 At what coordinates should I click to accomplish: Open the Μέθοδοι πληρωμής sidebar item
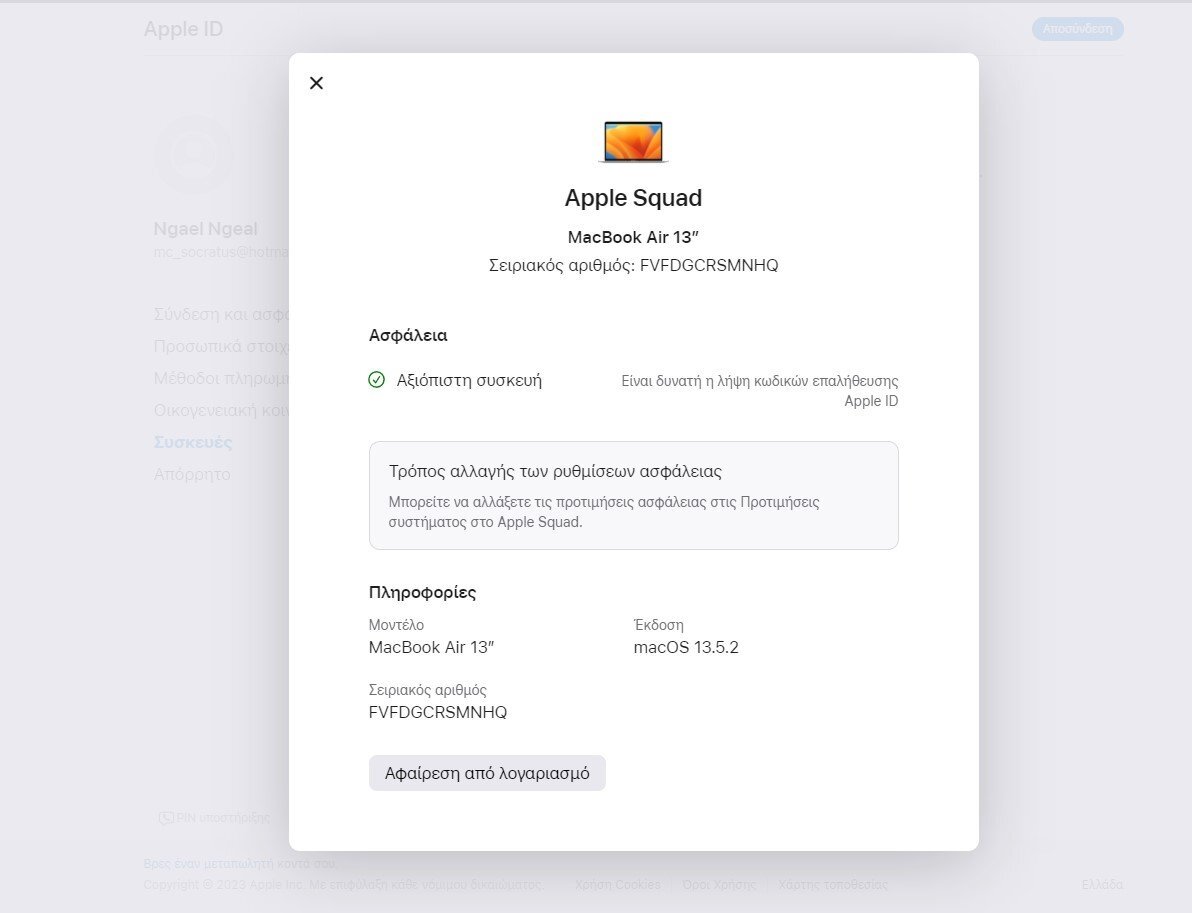(x=221, y=379)
